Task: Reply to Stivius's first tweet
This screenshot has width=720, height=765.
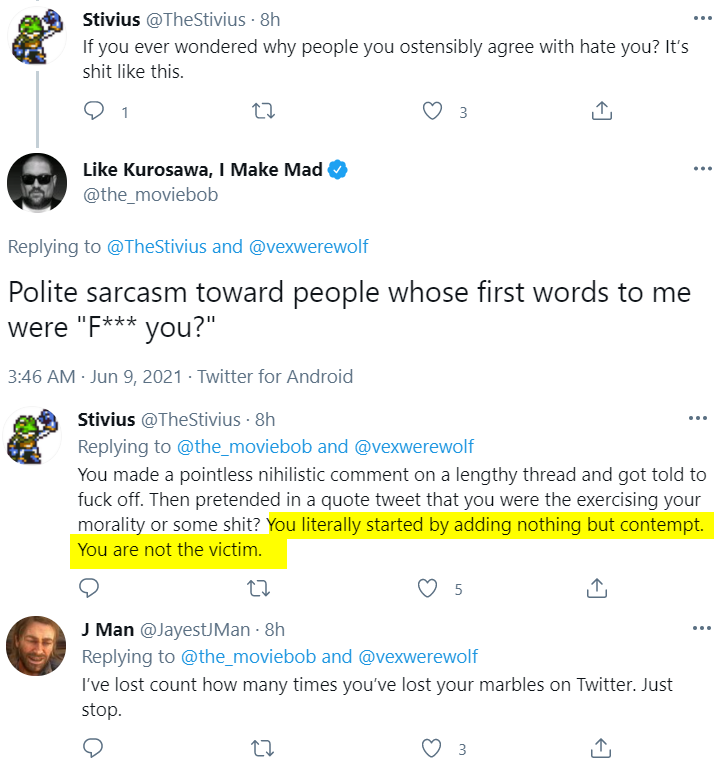Action: [94, 111]
